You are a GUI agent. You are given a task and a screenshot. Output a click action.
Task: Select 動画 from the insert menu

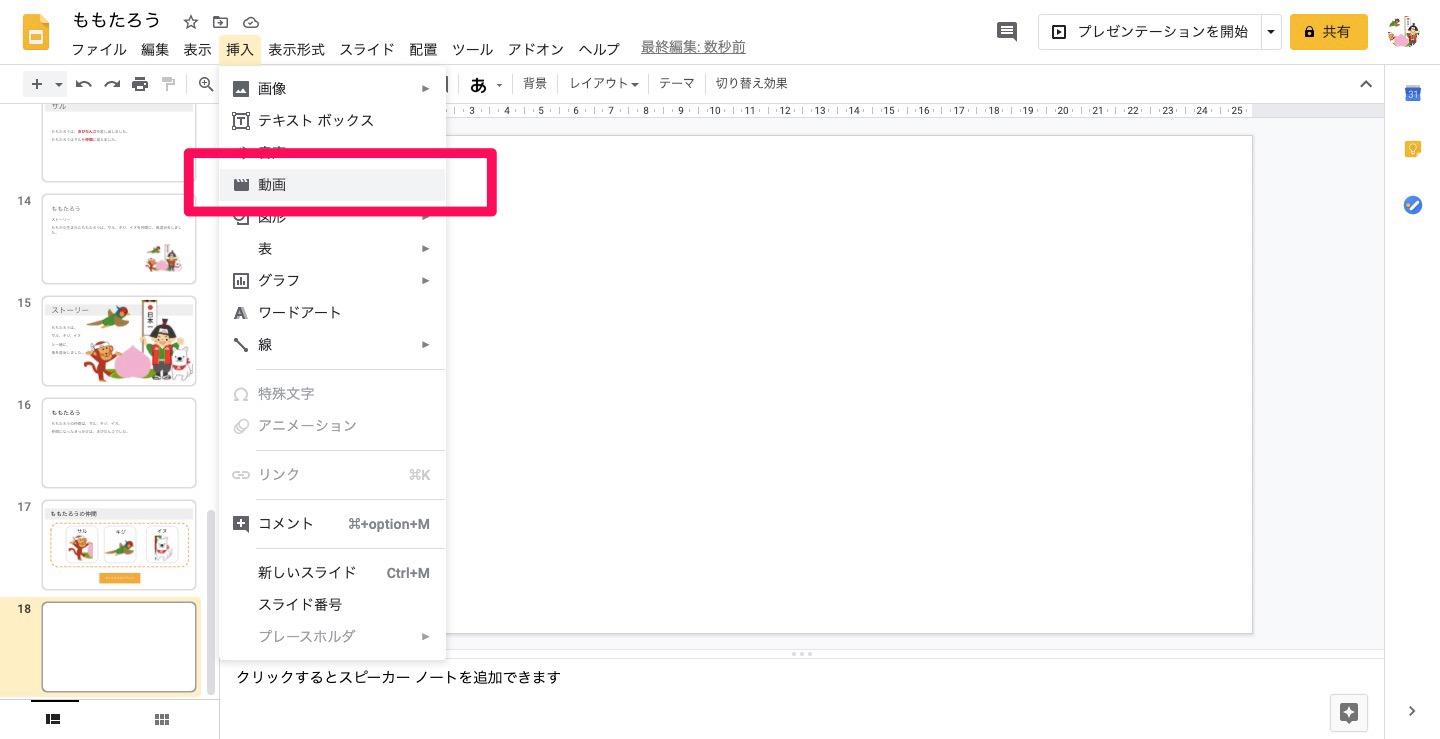click(272, 185)
